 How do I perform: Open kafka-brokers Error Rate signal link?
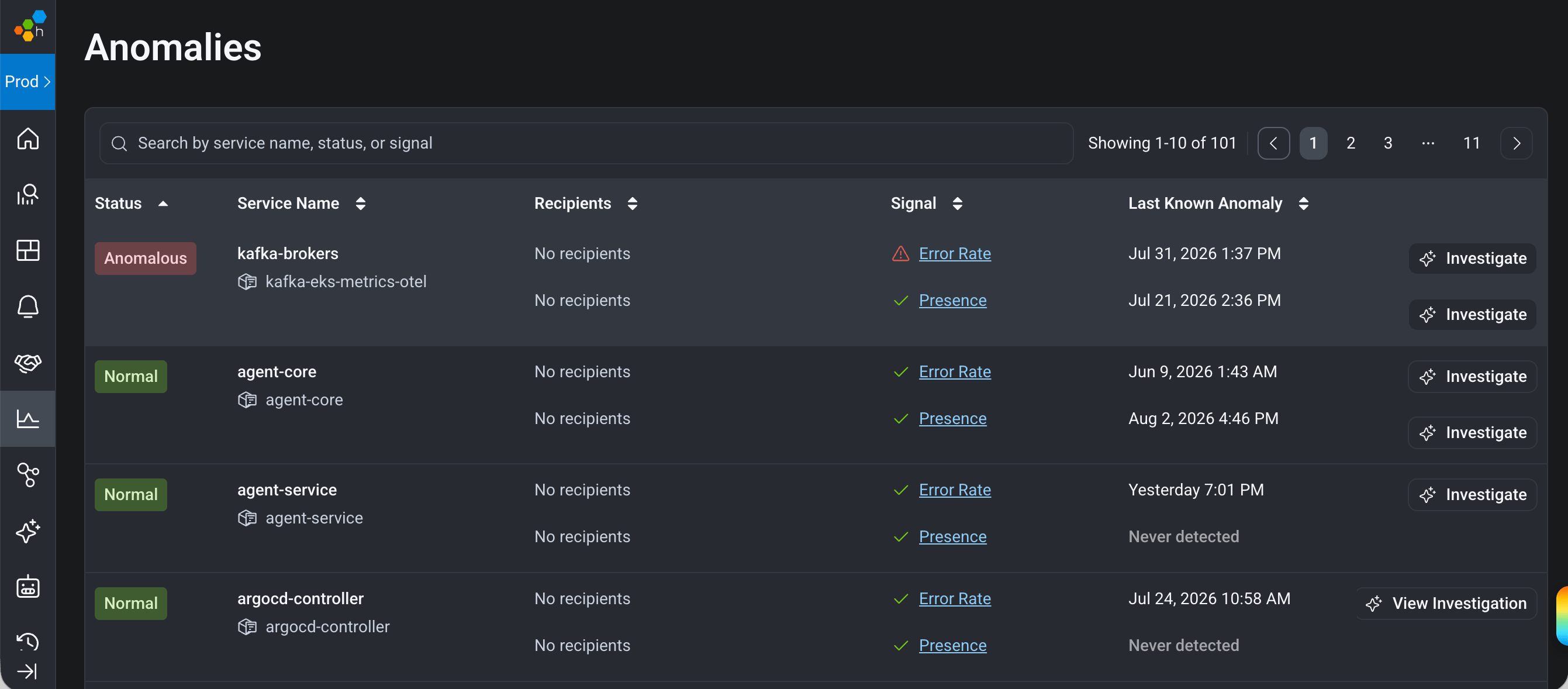[955, 253]
